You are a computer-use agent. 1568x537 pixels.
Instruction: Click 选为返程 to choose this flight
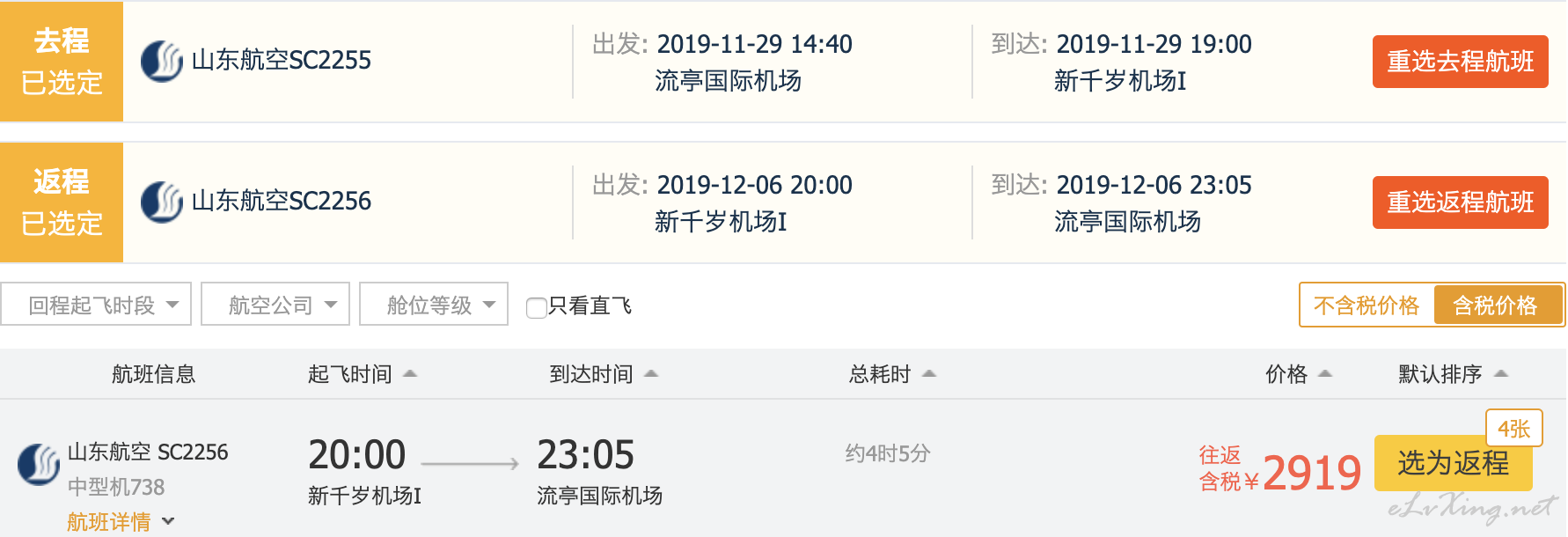(x=1453, y=463)
